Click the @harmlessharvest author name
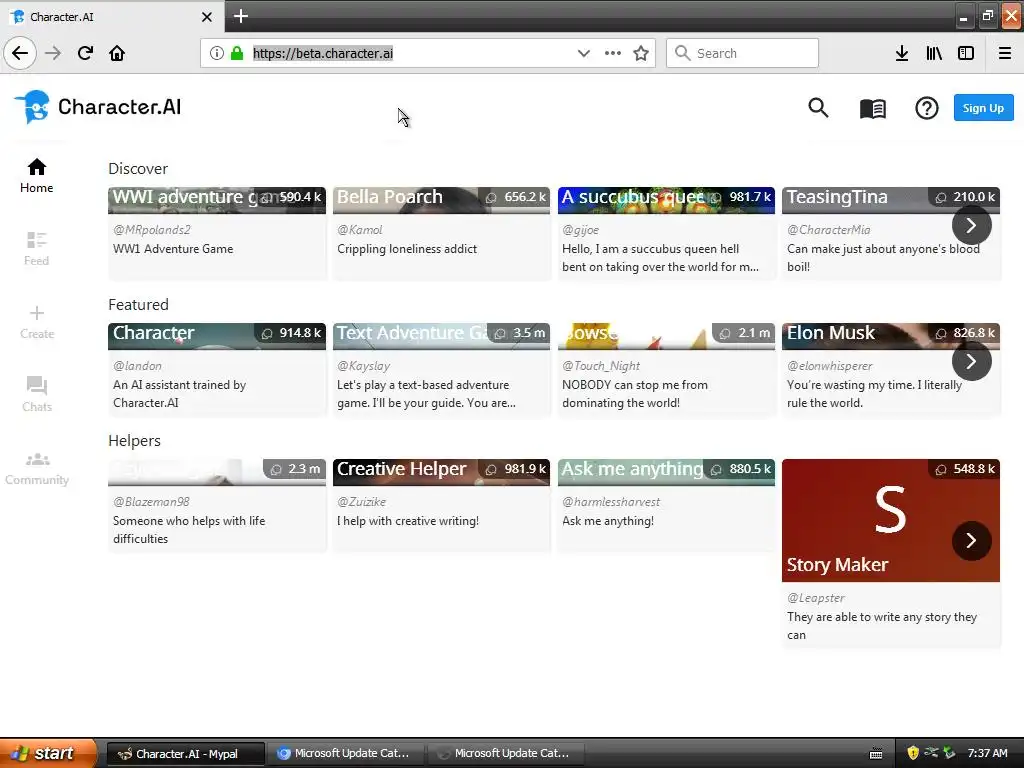1024x768 pixels. 611,502
